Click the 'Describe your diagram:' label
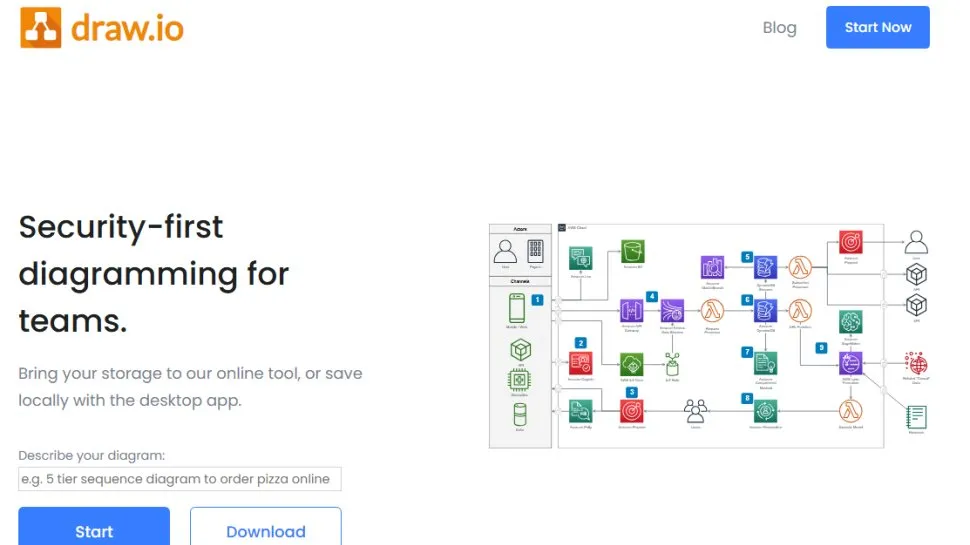Viewport: 970px width, 545px height. coord(92,455)
